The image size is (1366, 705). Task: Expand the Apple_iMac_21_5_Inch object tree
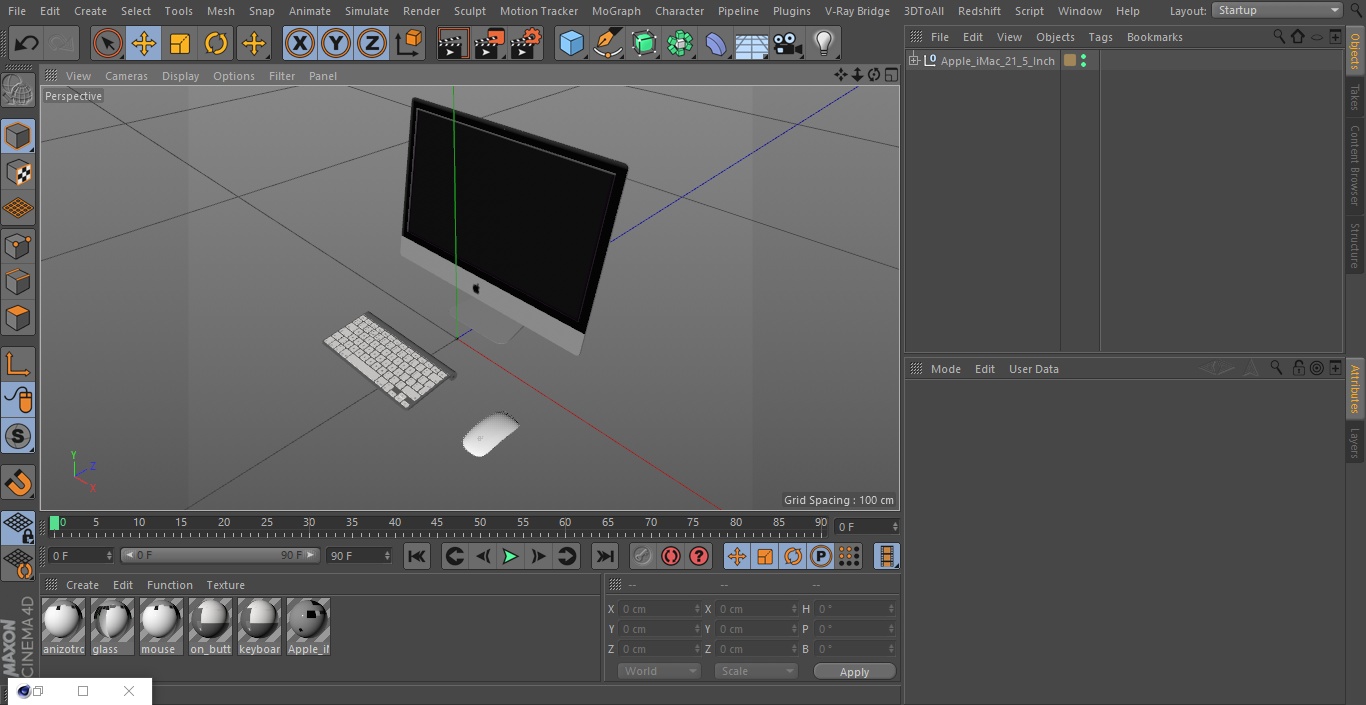point(913,61)
